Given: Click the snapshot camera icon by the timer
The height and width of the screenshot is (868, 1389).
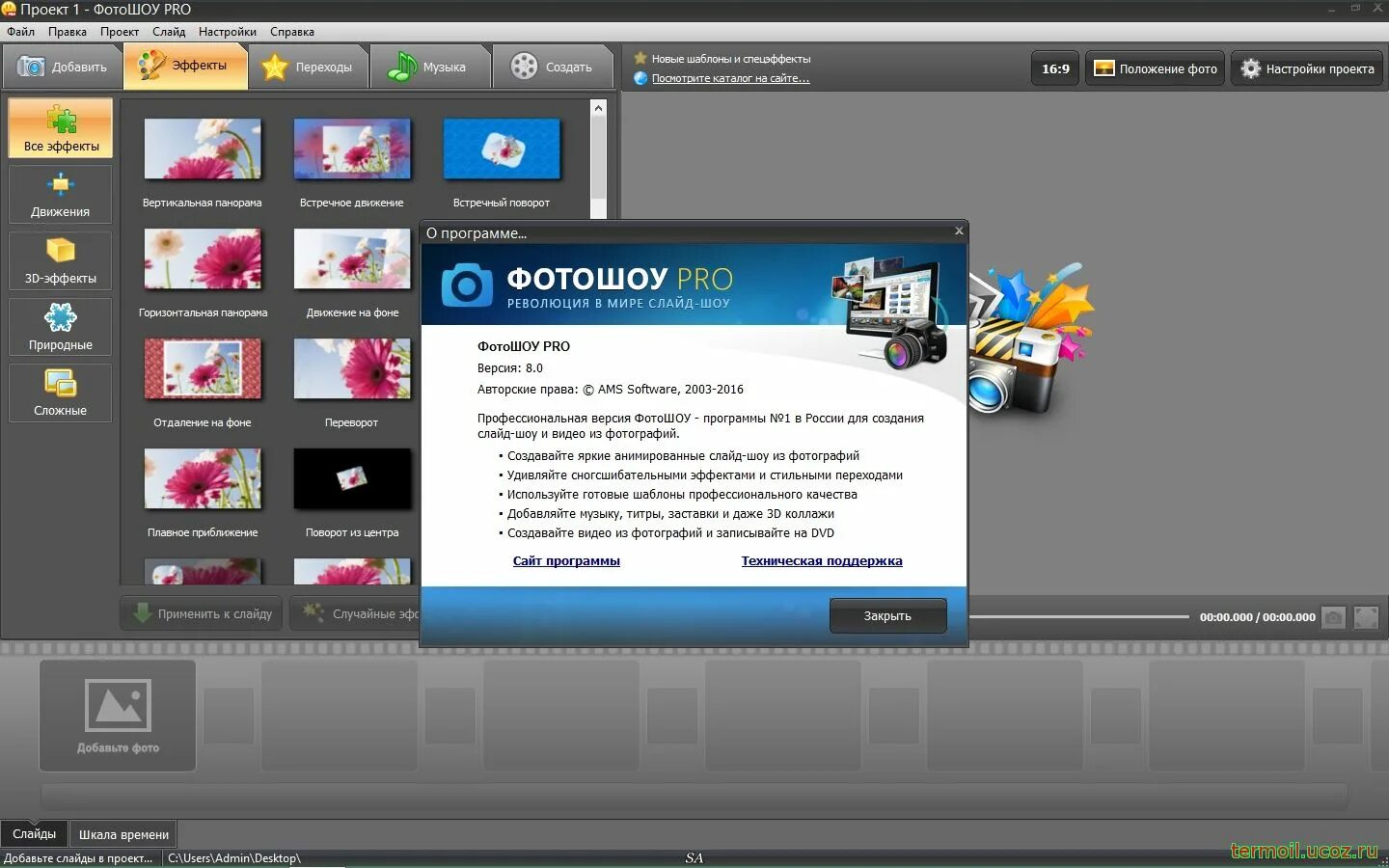Looking at the screenshot, I should pyautogui.click(x=1333, y=617).
